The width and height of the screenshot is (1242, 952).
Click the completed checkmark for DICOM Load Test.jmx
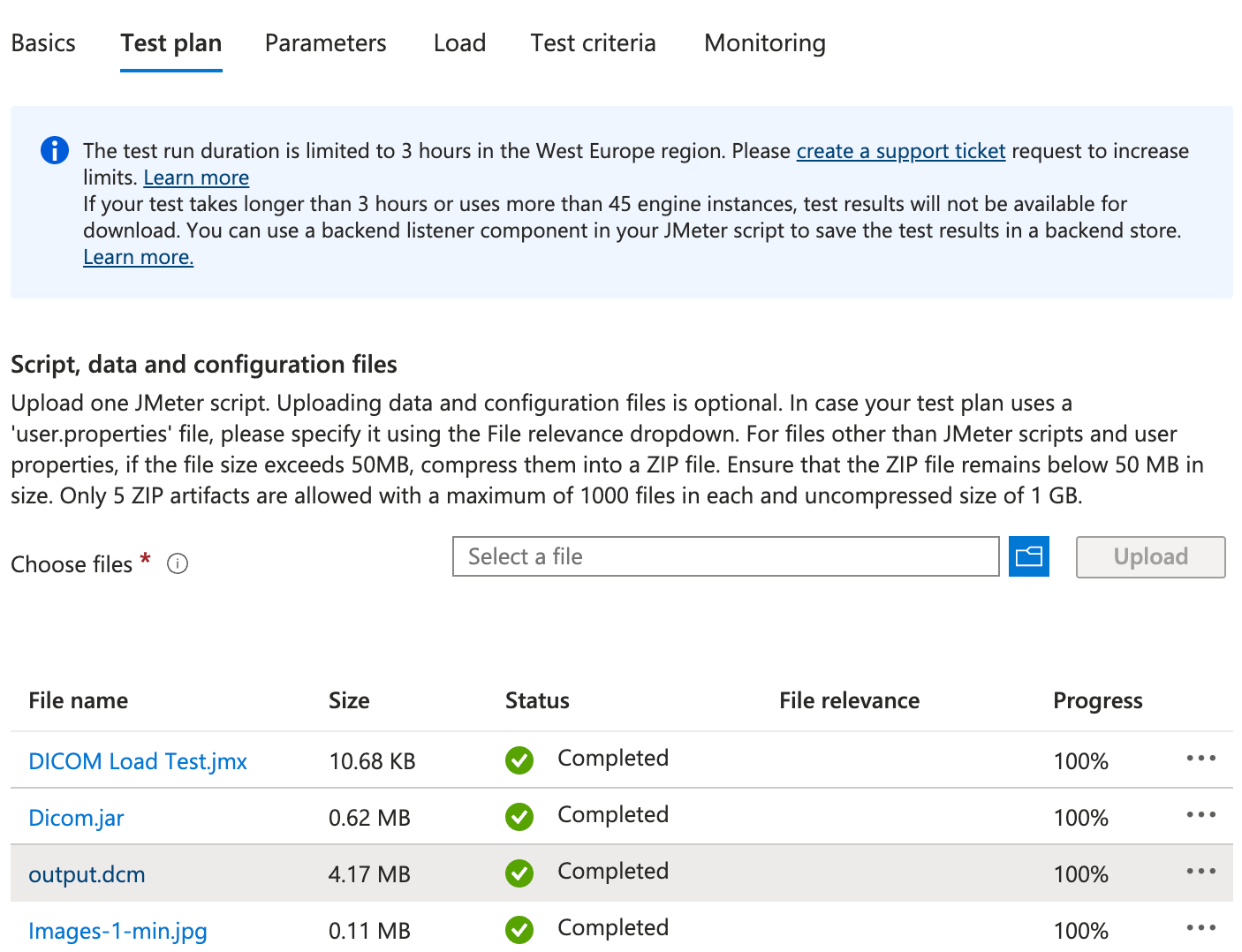[519, 759]
